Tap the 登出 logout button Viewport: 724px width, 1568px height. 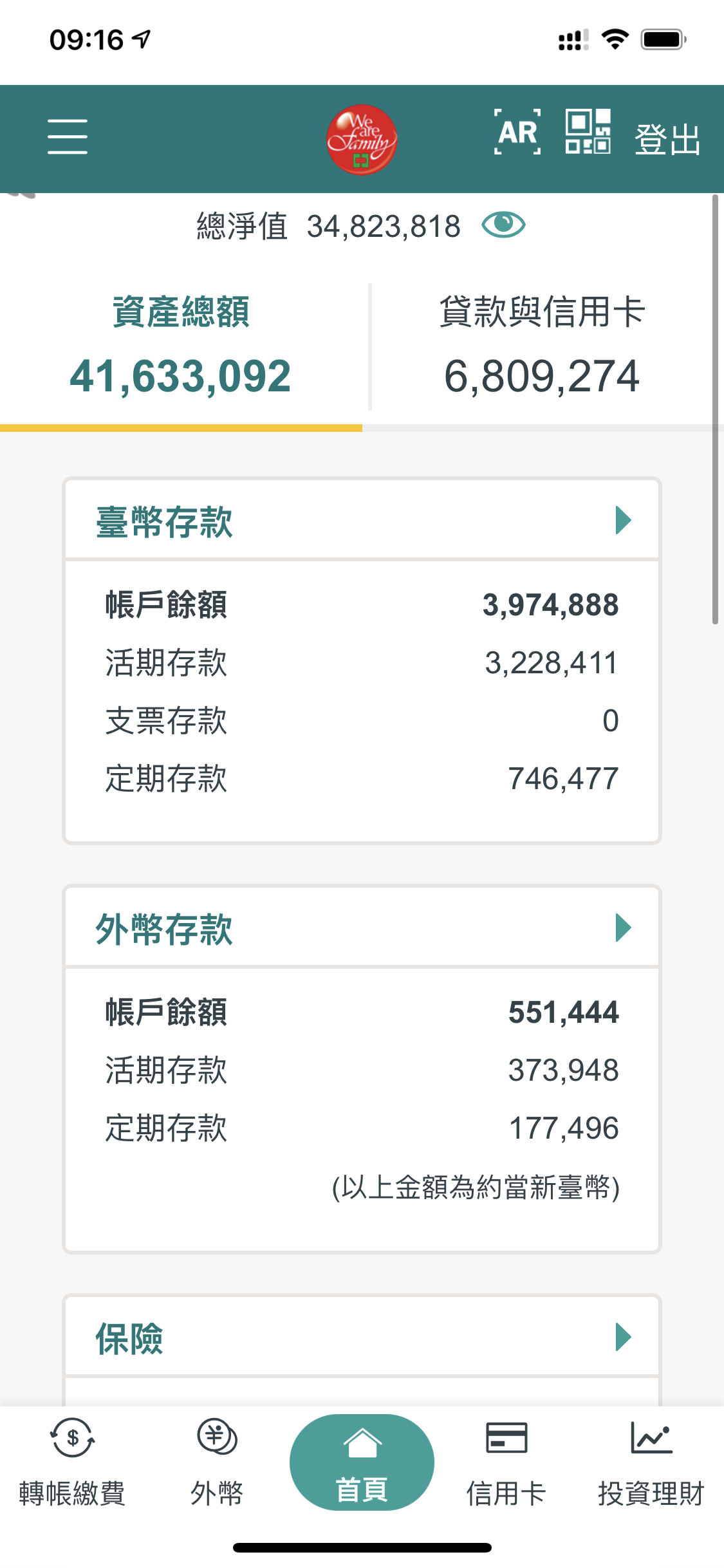667,139
